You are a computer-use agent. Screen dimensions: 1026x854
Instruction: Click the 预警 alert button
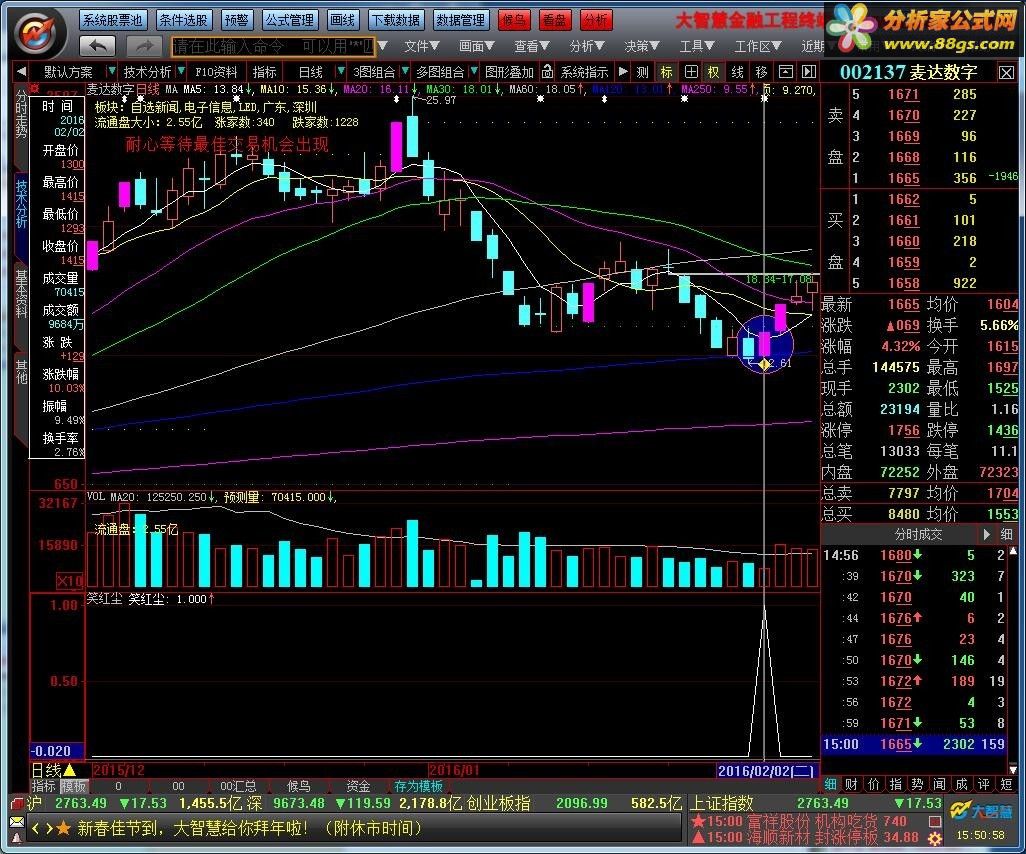coord(237,20)
